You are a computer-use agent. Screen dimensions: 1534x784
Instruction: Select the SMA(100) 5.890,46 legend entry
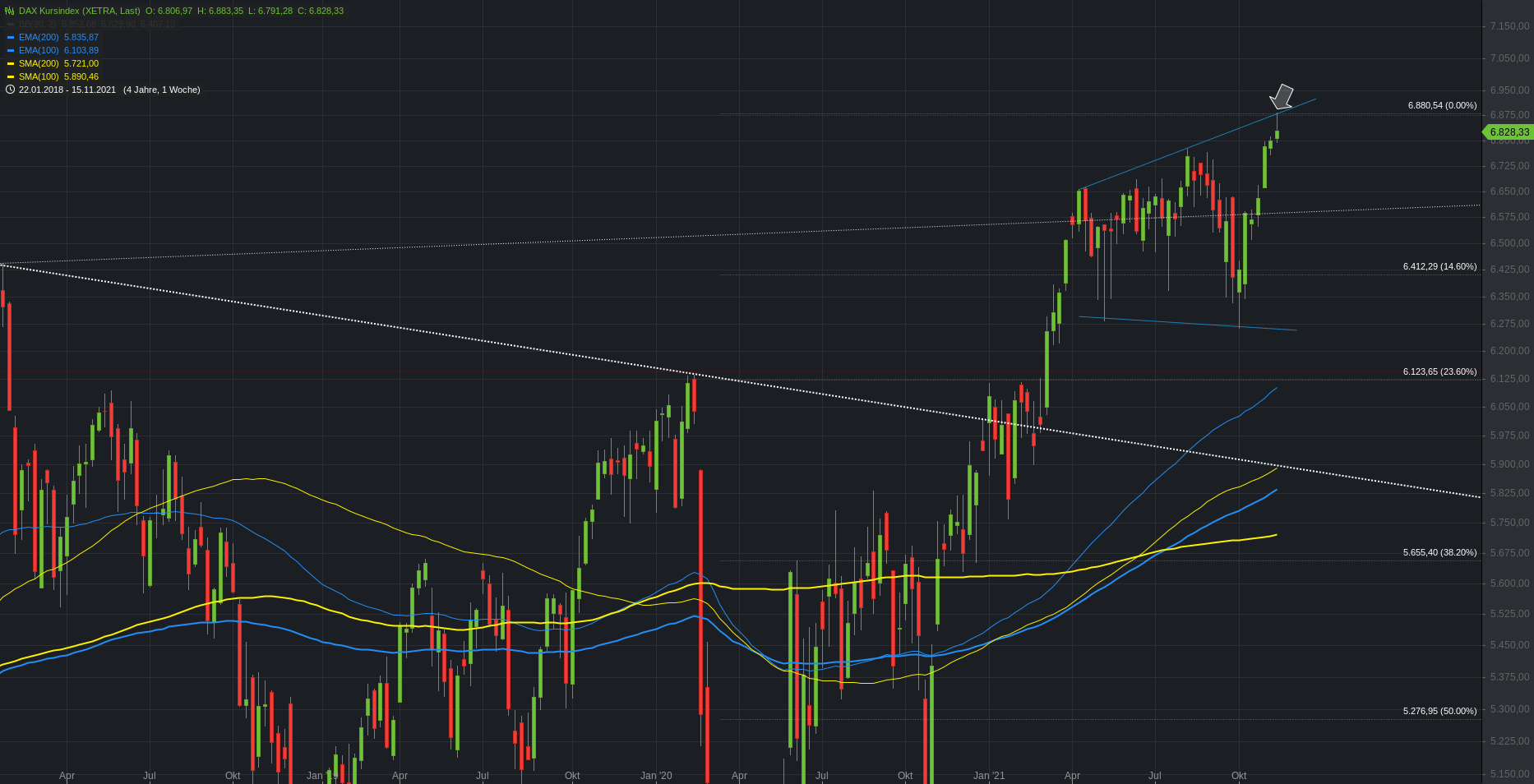58,76
